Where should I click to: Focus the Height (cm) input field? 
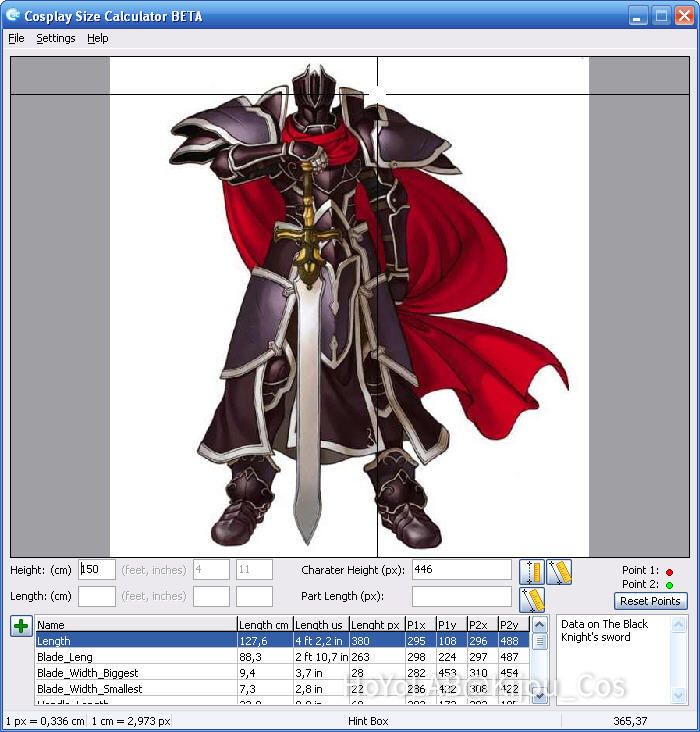[x=97, y=570]
